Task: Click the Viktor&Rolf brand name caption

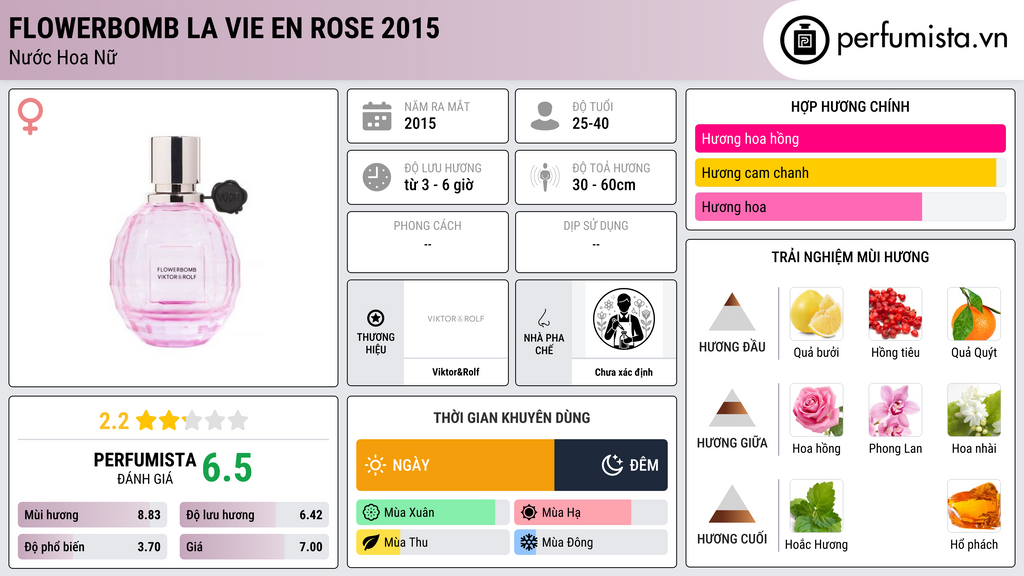Action: [x=456, y=372]
